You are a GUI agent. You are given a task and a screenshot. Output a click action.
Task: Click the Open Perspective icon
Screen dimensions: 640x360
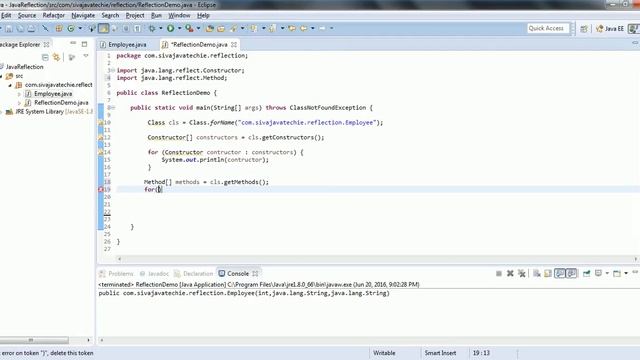(584, 29)
